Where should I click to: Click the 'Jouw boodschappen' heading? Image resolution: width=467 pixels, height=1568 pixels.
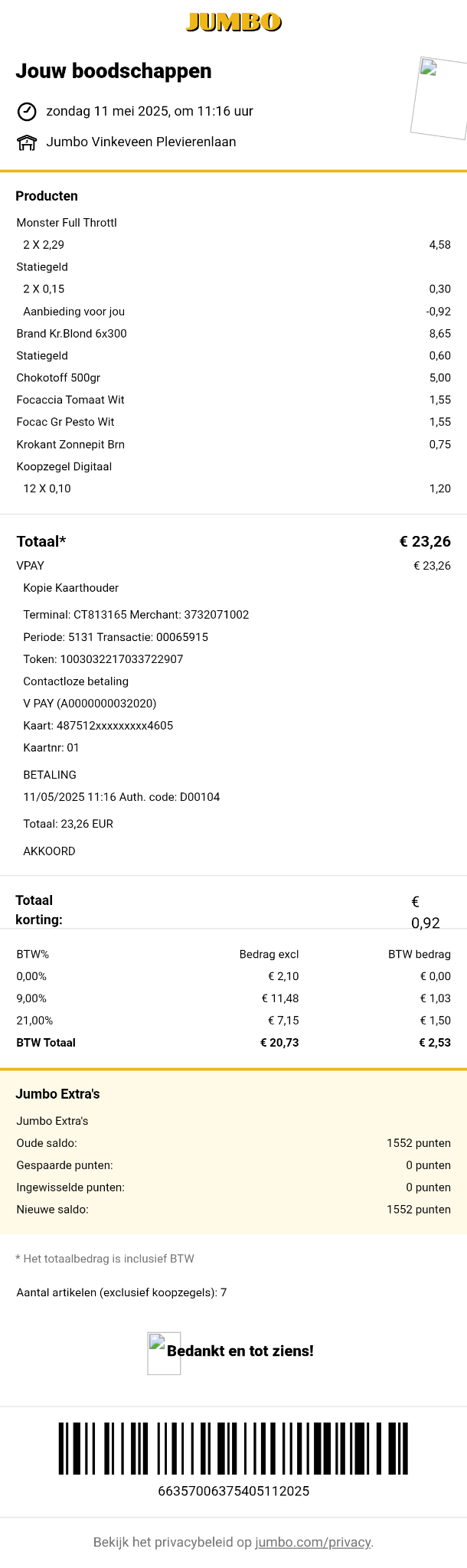coord(113,71)
